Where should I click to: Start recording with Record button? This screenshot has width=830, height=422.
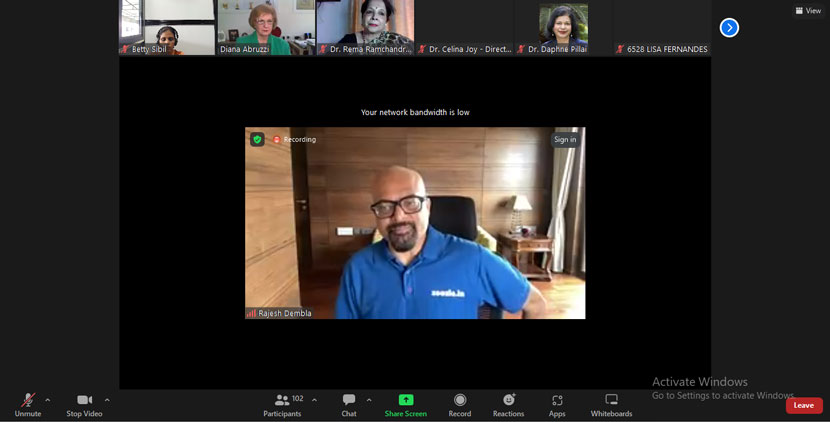tap(460, 404)
